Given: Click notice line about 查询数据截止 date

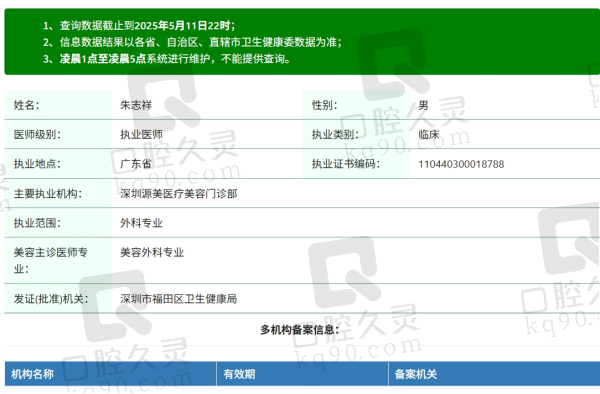Looking at the screenshot, I should pos(139,26).
